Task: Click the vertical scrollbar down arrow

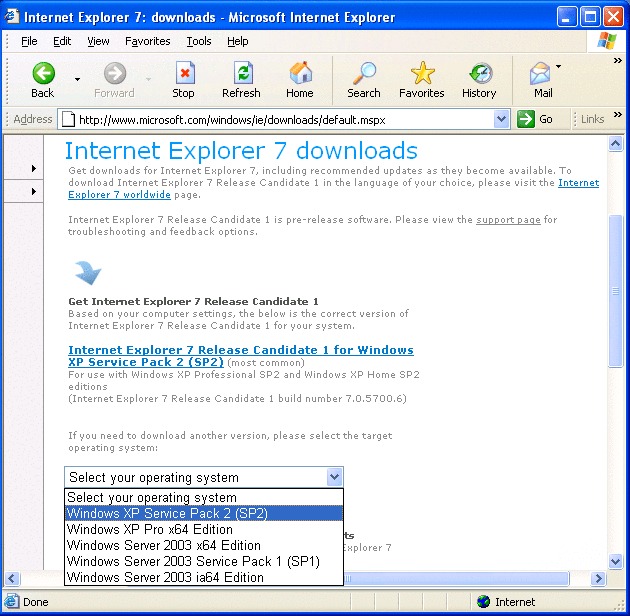Action: click(616, 561)
